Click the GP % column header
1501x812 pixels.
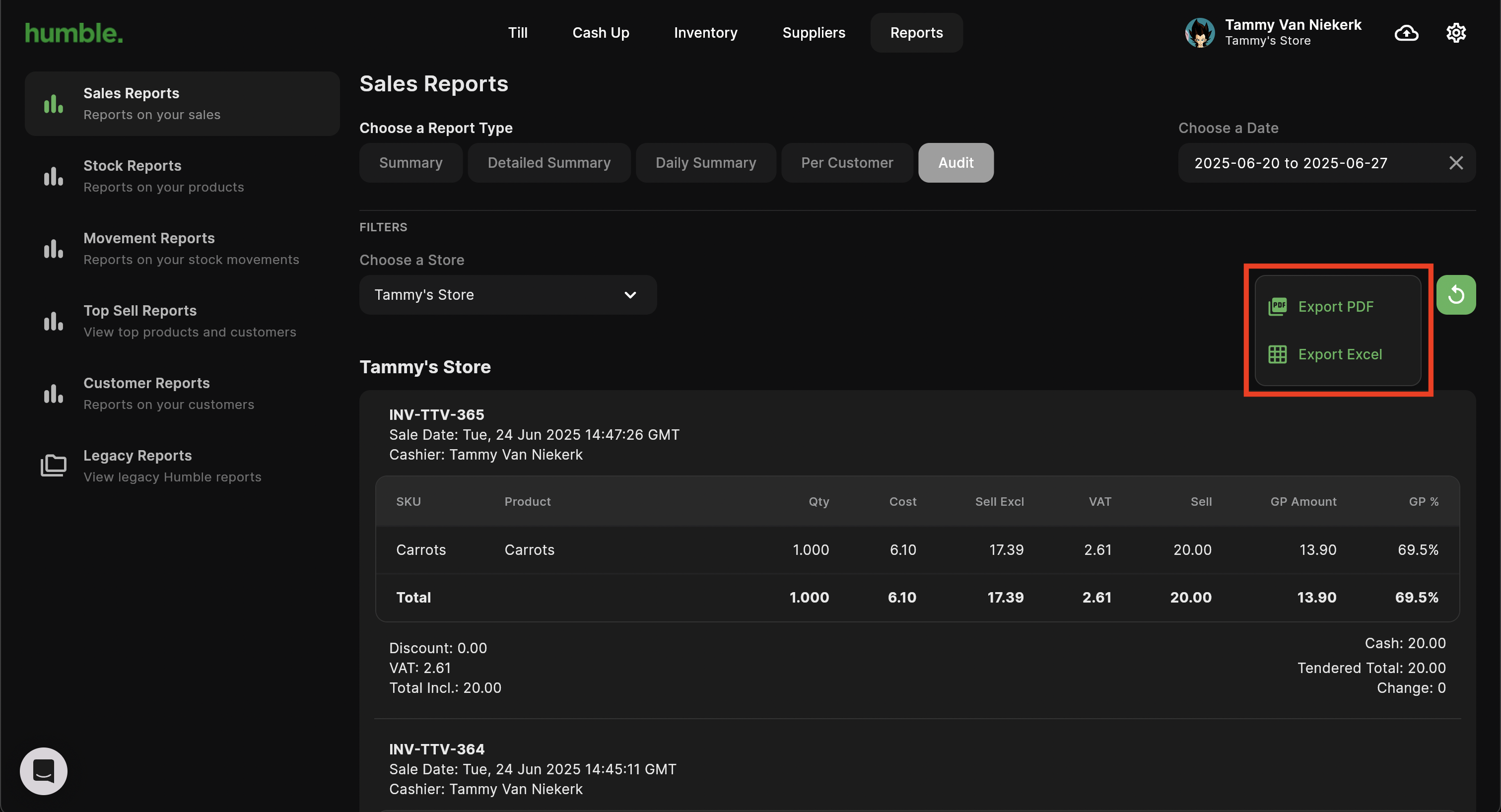pos(1424,501)
